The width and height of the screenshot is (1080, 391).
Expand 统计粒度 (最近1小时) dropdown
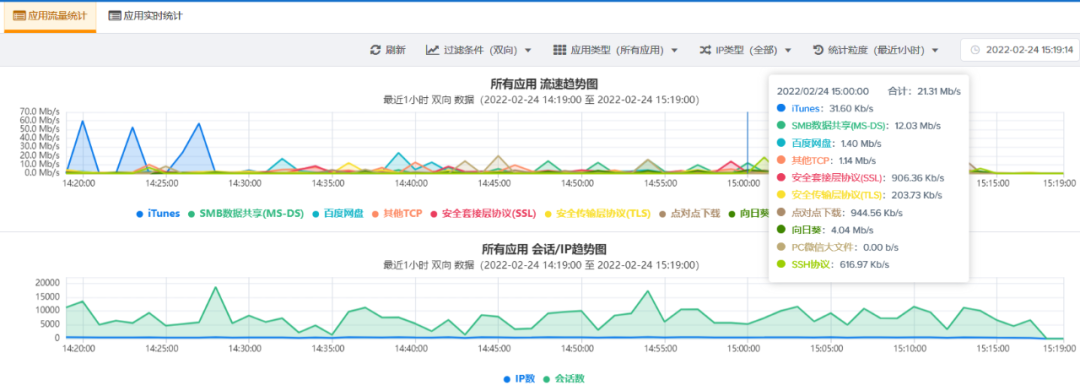(x=876, y=50)
